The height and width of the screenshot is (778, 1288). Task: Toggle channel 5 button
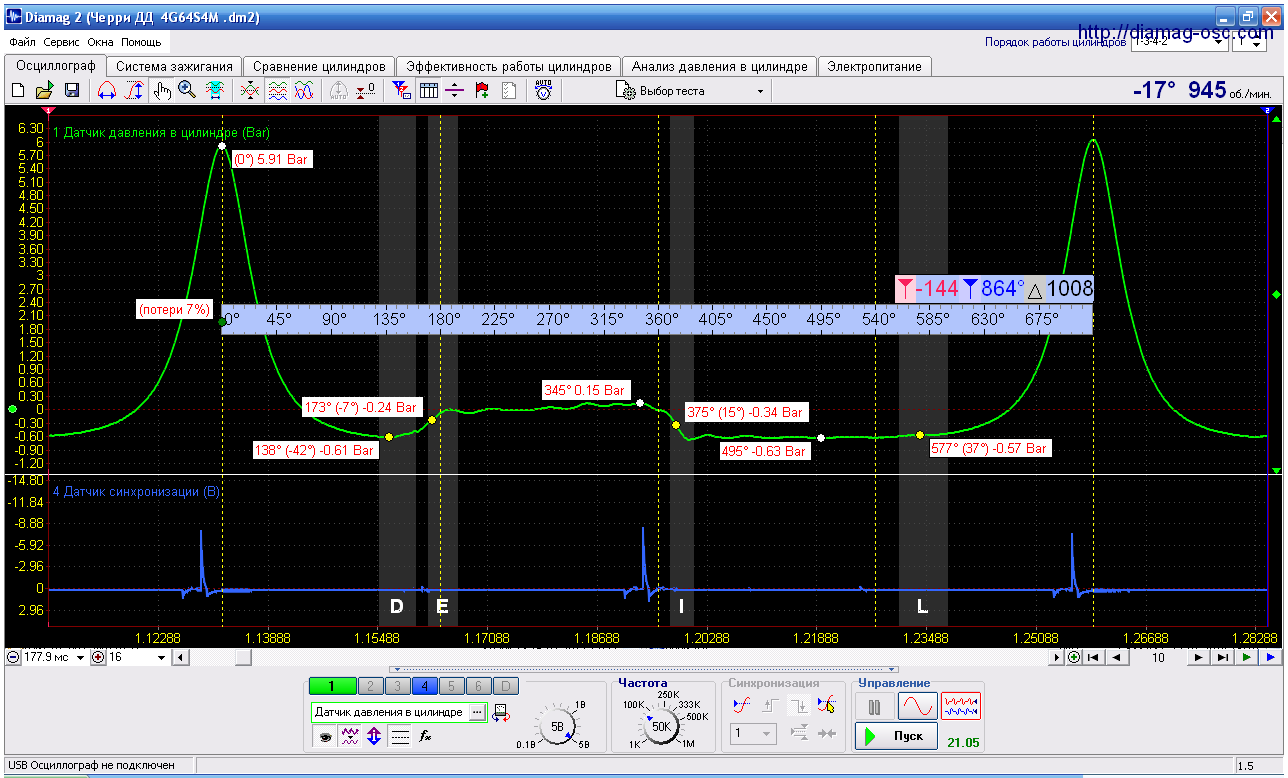(453, 686)
